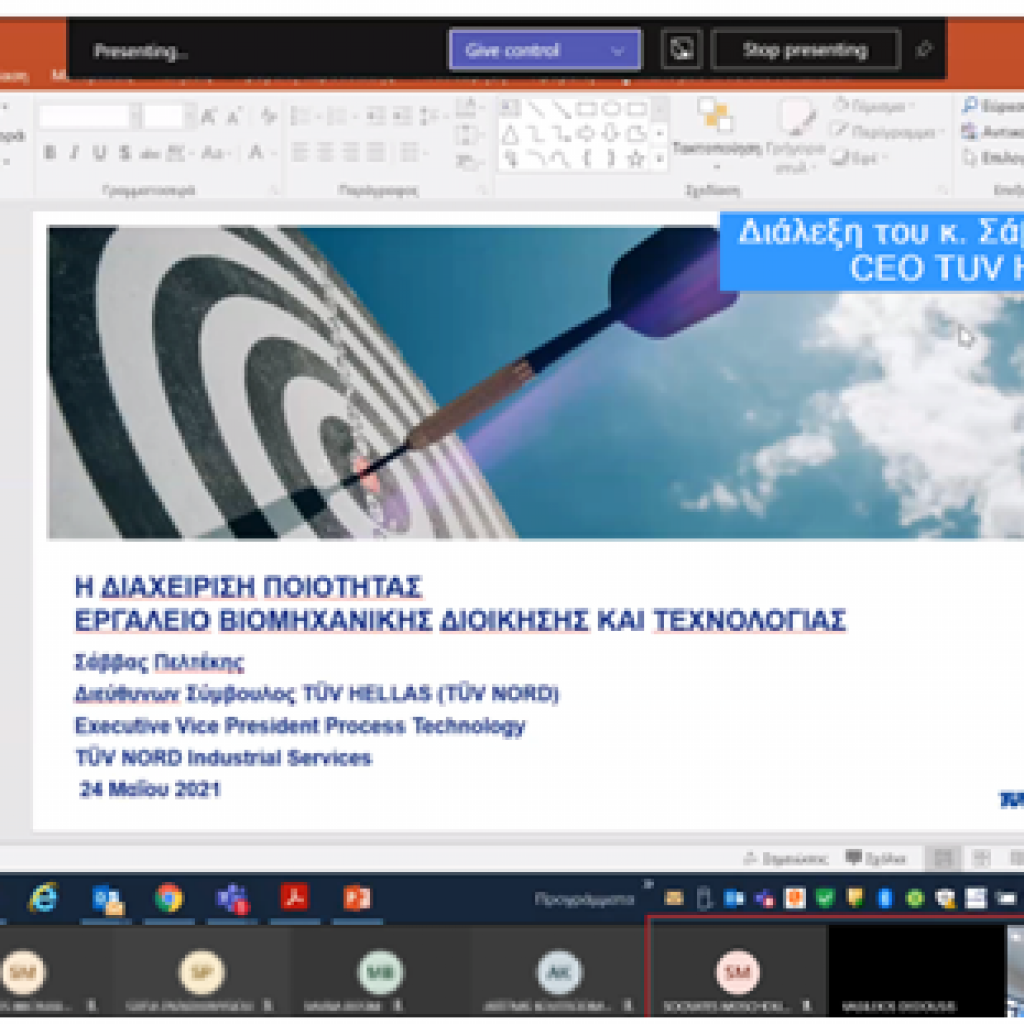Click the Find (magnifier) command
1024x1024 pixels.
pos(992,106)
